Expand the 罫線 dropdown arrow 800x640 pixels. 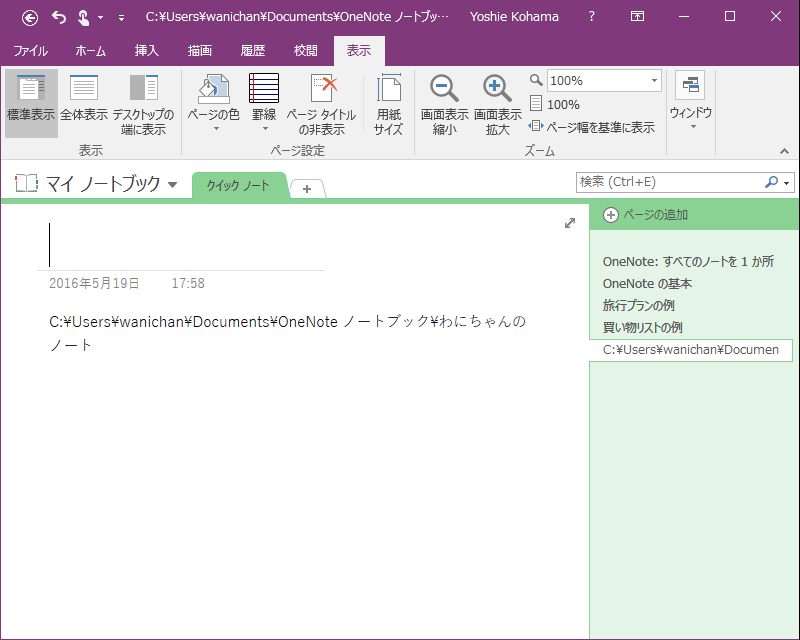(265, 128)
